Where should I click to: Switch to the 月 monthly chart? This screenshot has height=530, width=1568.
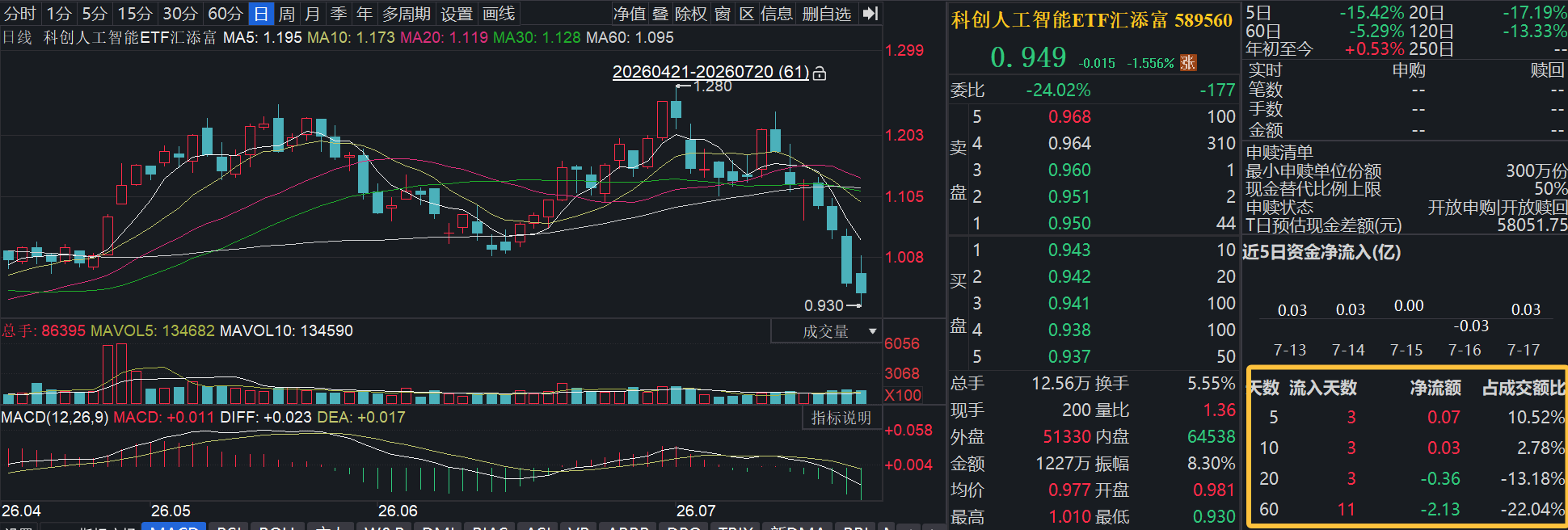[x=313, y=14]
